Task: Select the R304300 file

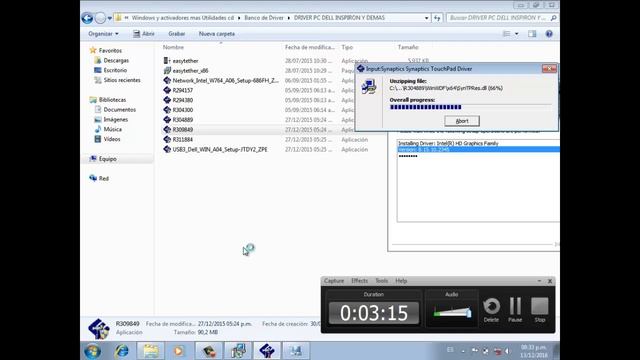Action: click(x=178, y=110)
